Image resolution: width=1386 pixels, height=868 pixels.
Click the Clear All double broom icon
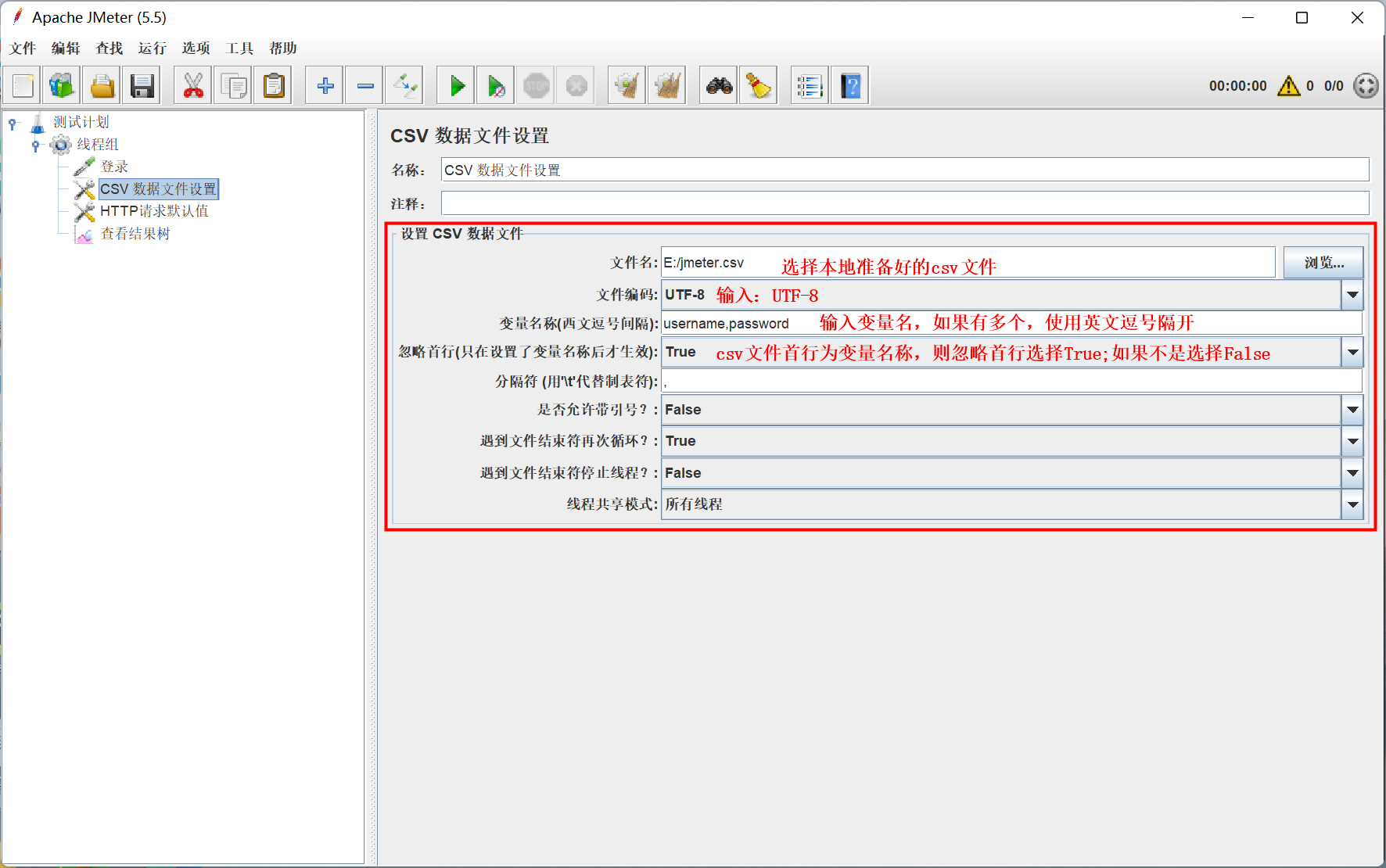667,85
